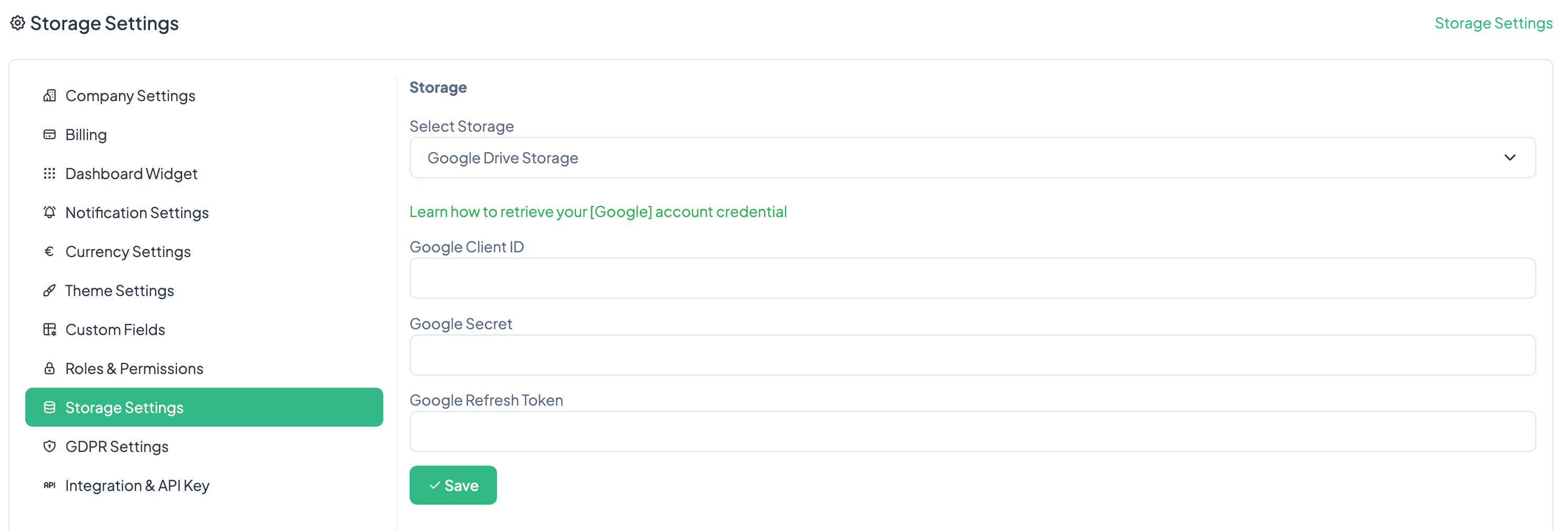This screenshot has width=1568, height=531.
Task: Open Company Settings menu item
Action: click(130, 95)
